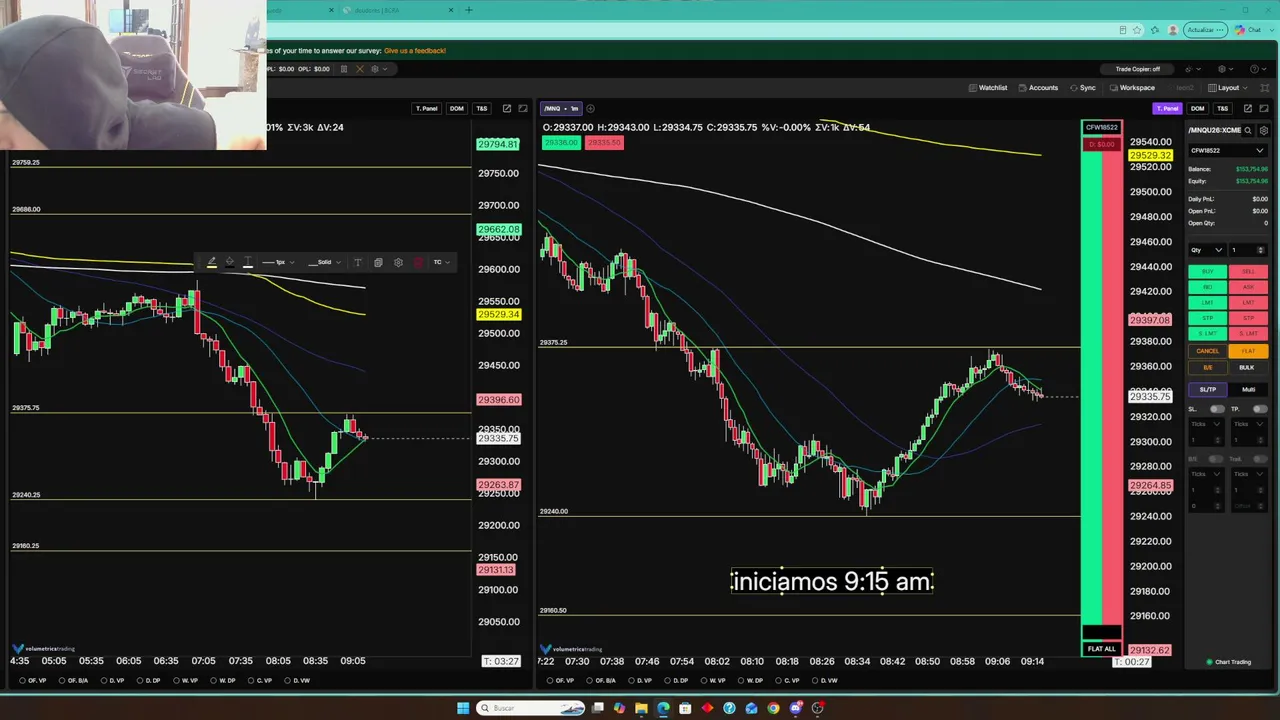The width and height of the screenshot is (1280, 720).
Task: Add a new chart tab with plus icon
Action: tap(590, 108)
